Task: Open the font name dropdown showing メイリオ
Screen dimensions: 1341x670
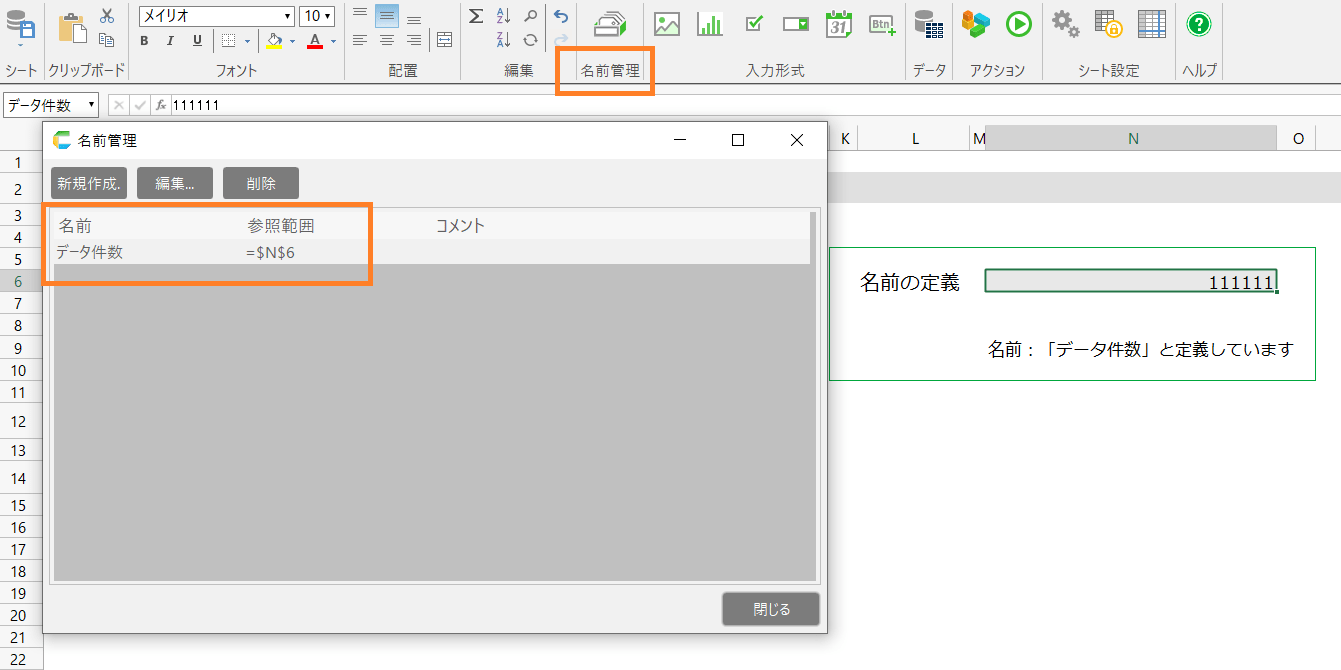Action: (x=288, y=16)
